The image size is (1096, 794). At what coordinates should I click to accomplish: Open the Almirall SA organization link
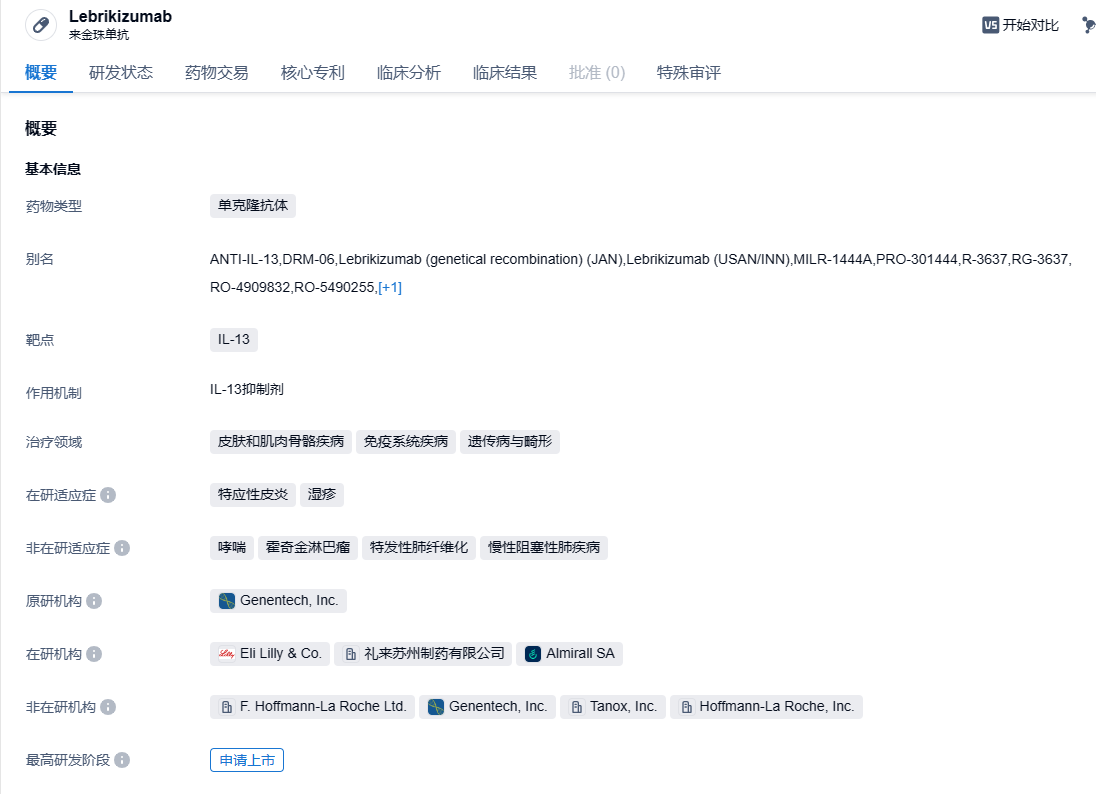pyautogui.click(x=571, y=654)
